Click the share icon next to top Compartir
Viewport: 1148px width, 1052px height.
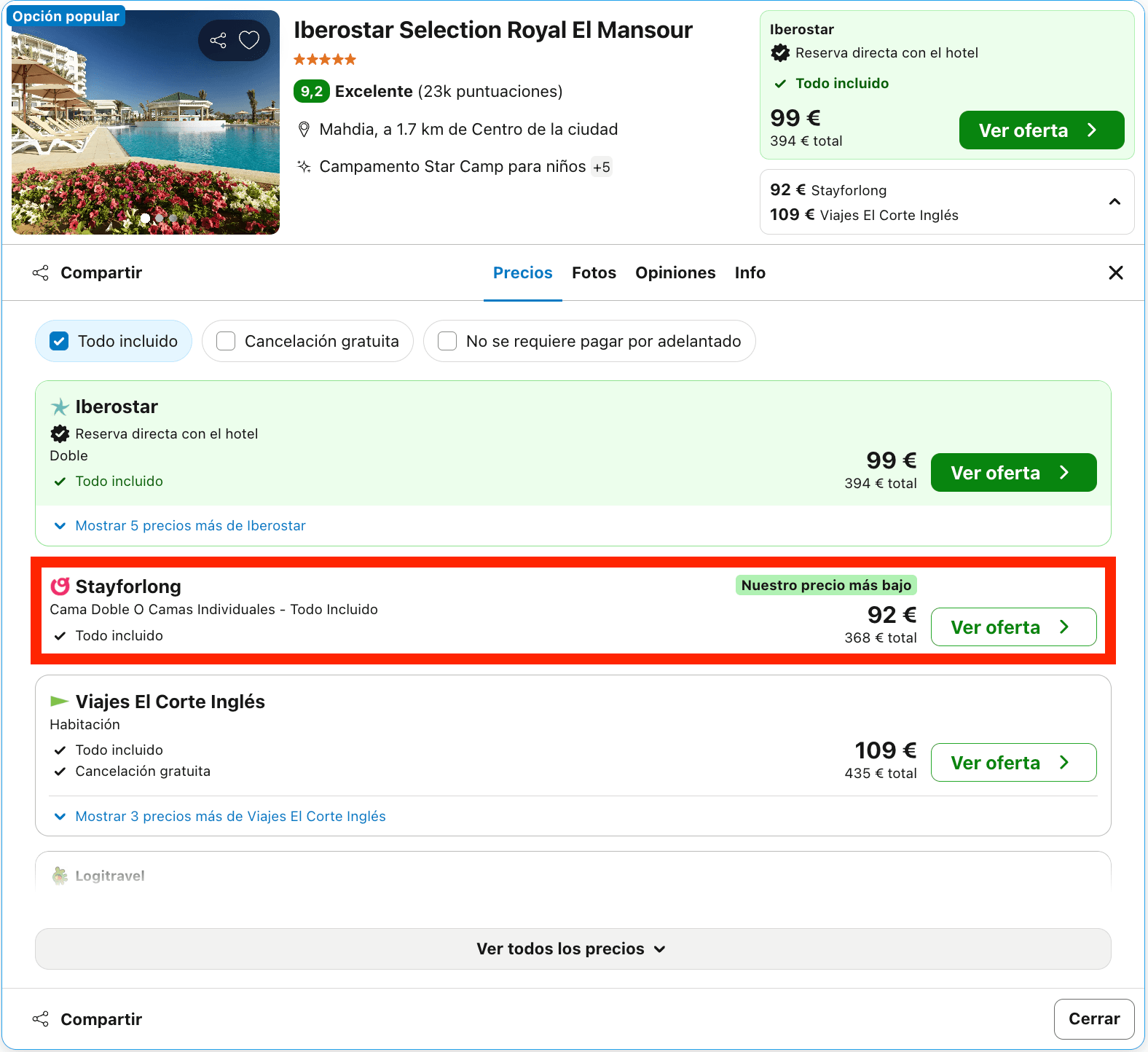(41, 273)
